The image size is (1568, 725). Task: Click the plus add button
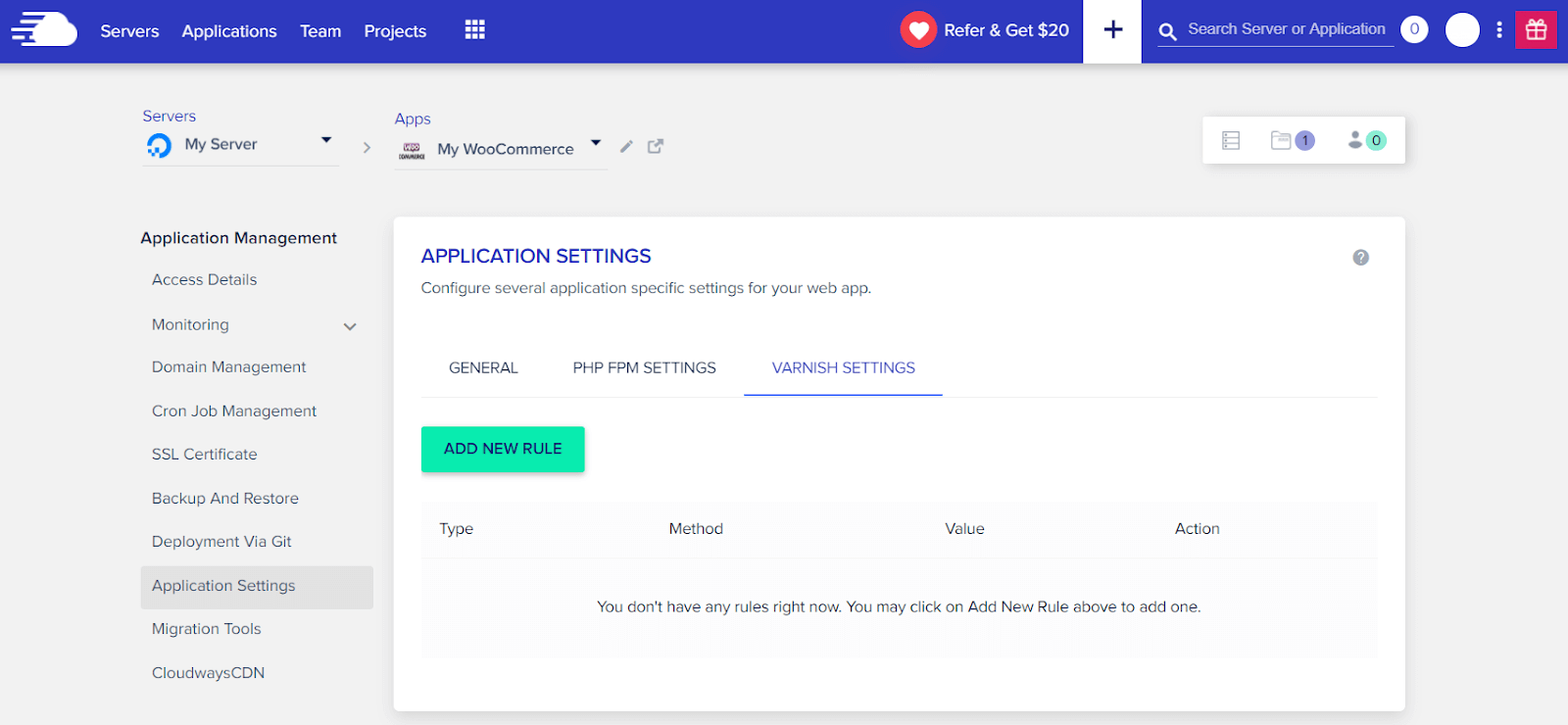pos(1112,30)
